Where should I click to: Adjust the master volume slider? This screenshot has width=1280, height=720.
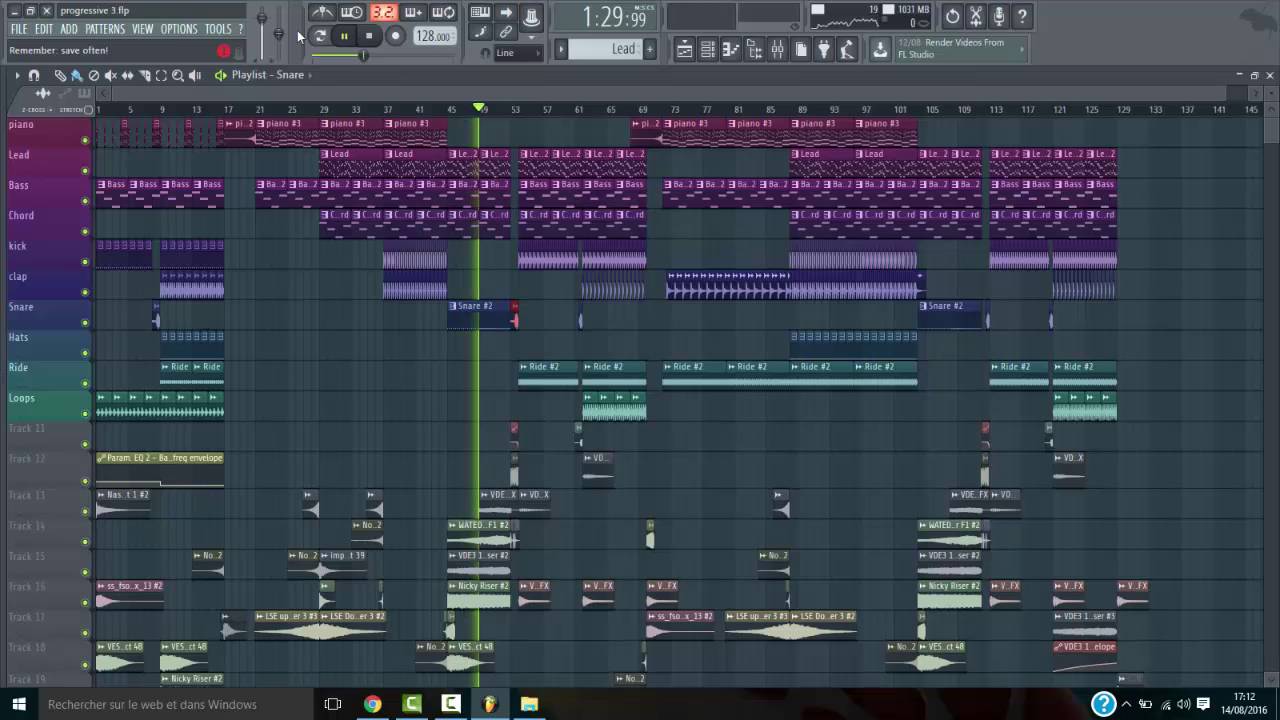[x=262, y=20]
